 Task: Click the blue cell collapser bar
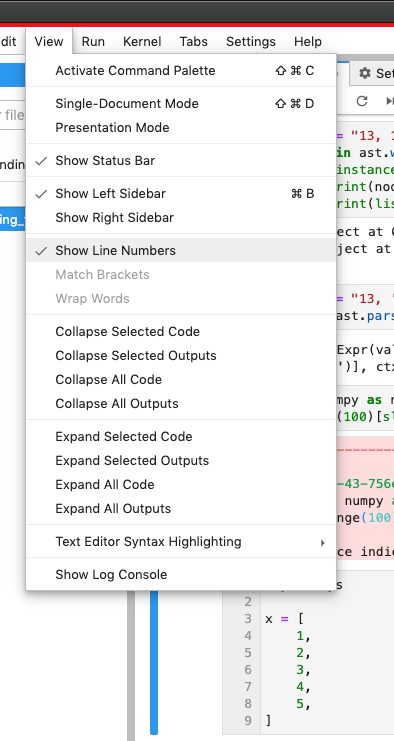154,662
